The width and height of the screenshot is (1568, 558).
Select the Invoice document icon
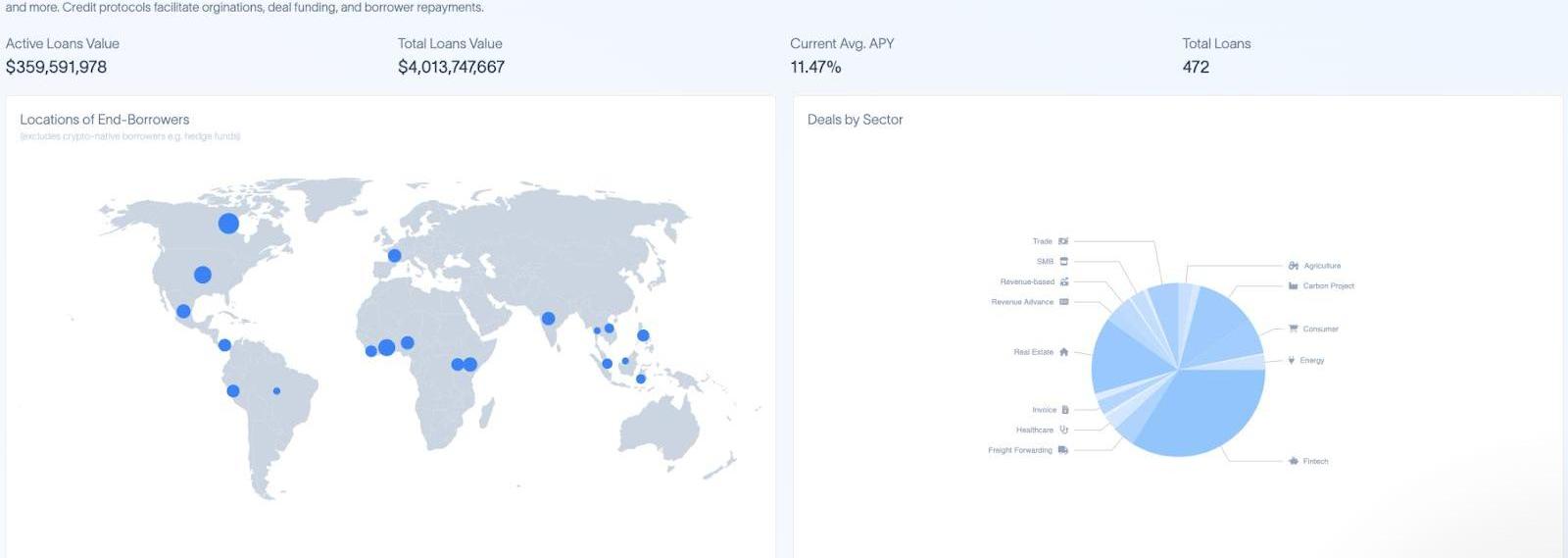click(x=1065, y=410)
